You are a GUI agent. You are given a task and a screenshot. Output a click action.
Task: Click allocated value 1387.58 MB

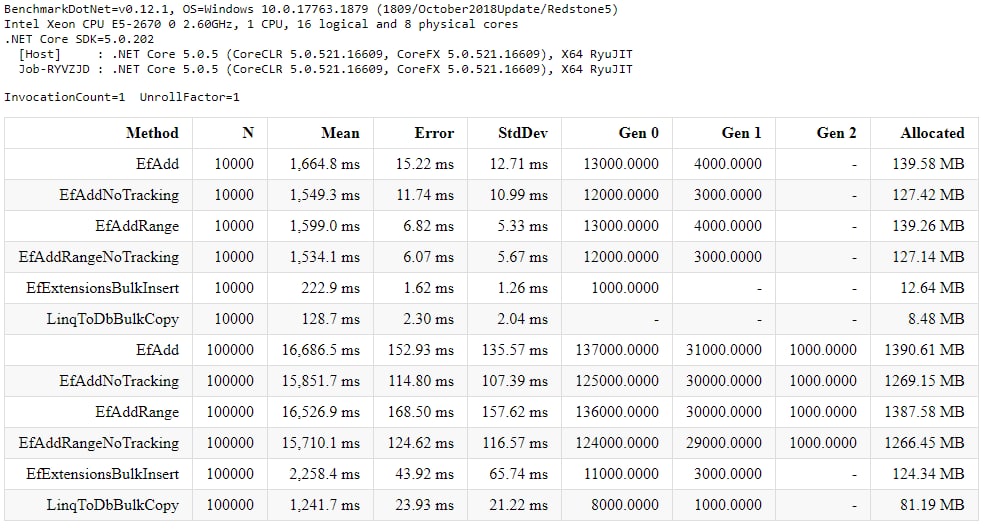point(924,412)
